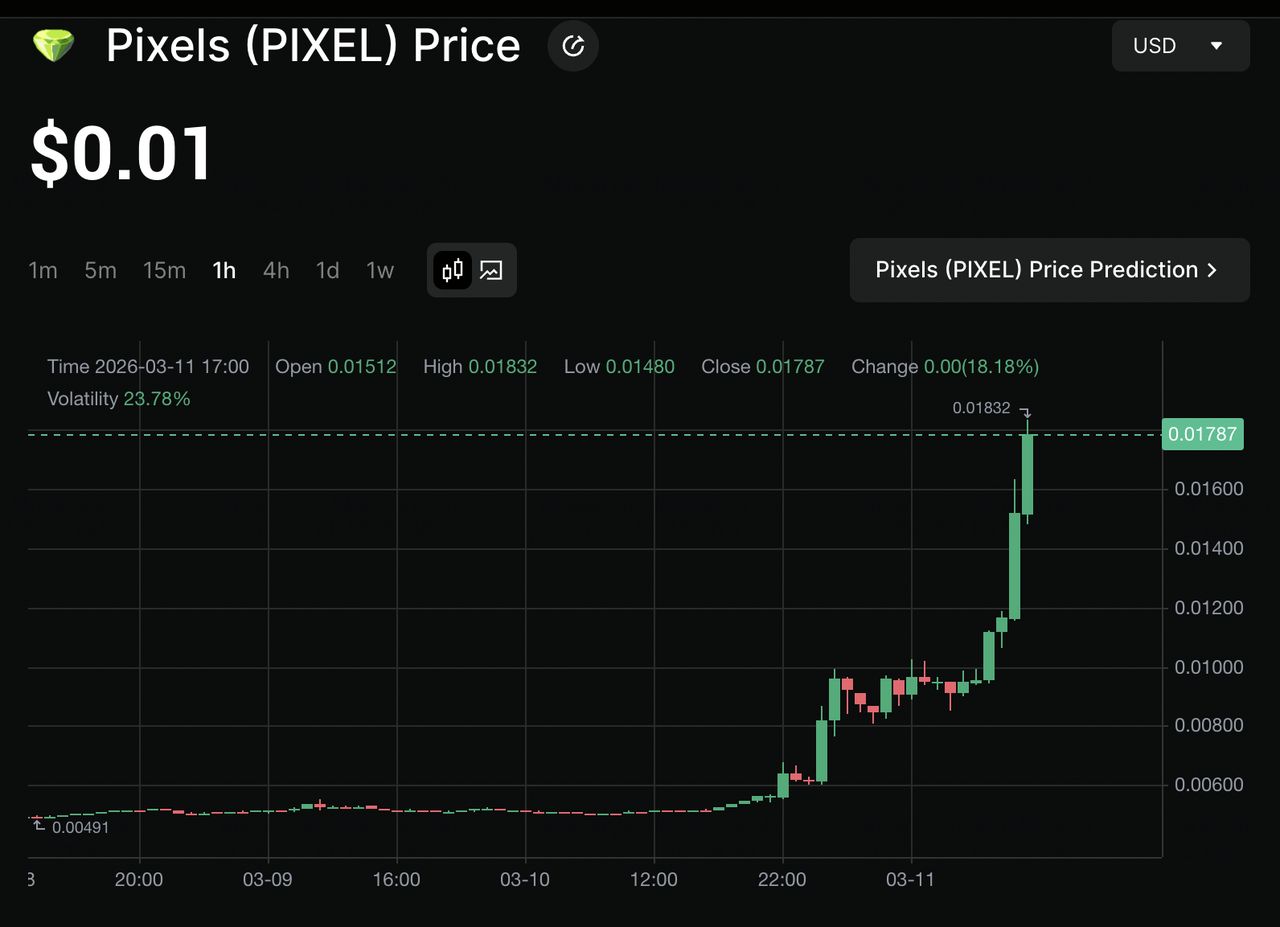Click the chevron on the Price Prediction button

coord(1212,270)
